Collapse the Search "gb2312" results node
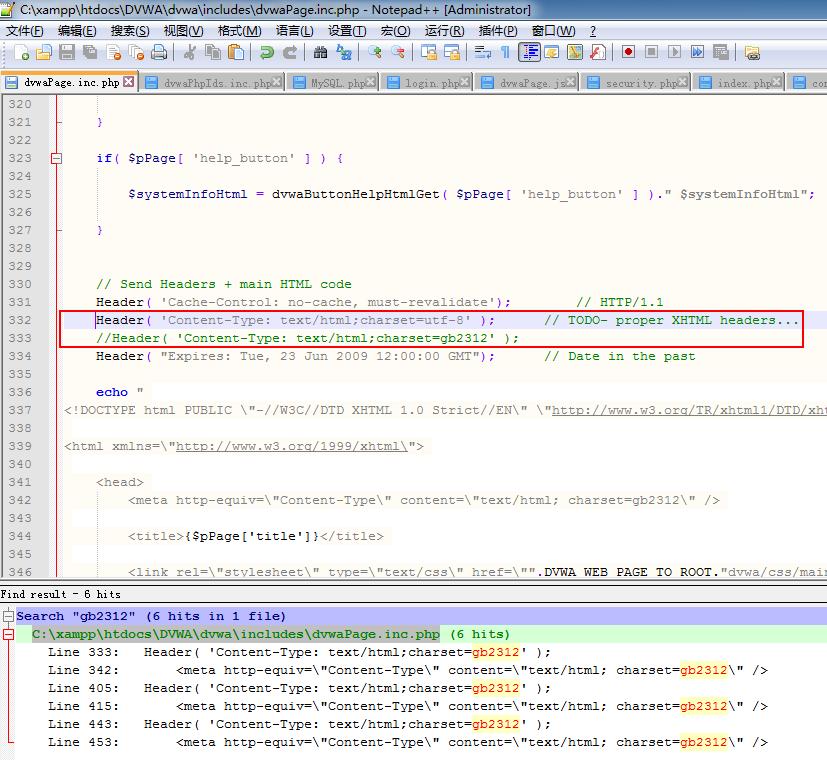The height and width of the screenshot is (760, 827). point(8,616)
